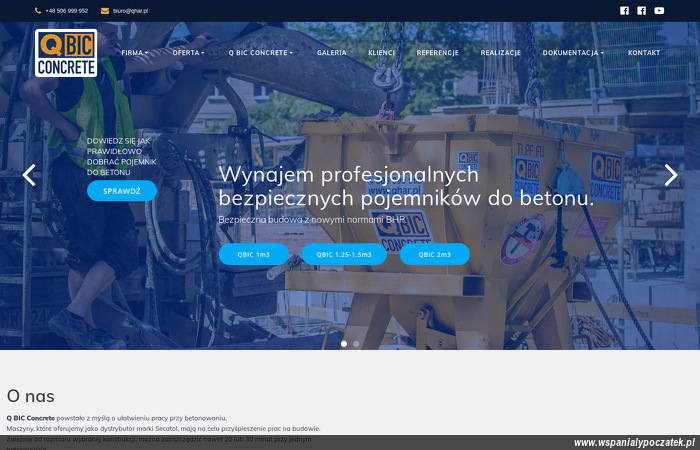Viewport: 700px width, 450px height.
Task: Go to next slide arrow
Action: click(671, 175)
